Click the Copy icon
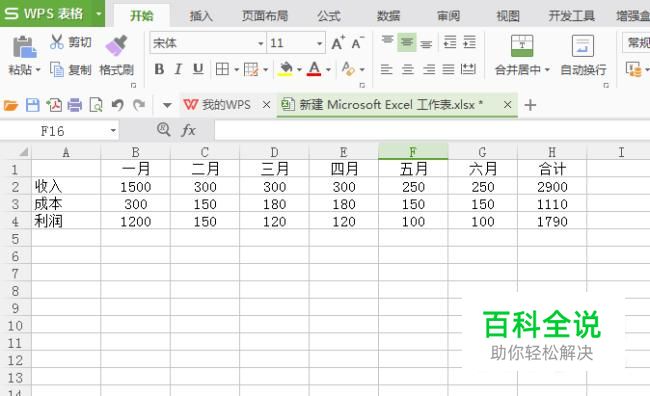The image size is (650, 396). click(x=57, y=69)
